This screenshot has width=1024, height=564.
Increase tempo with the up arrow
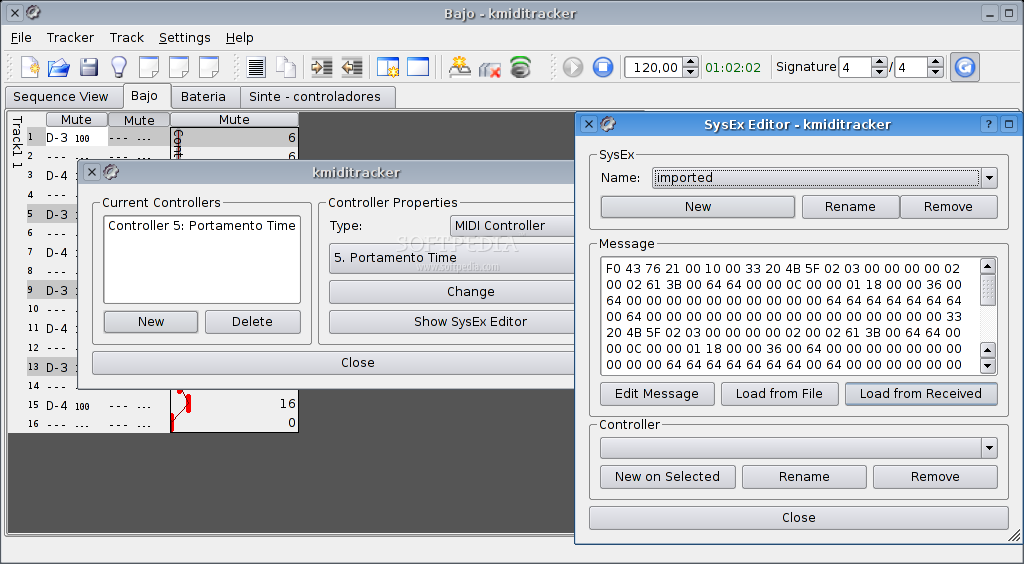click(x=690, y=62)
